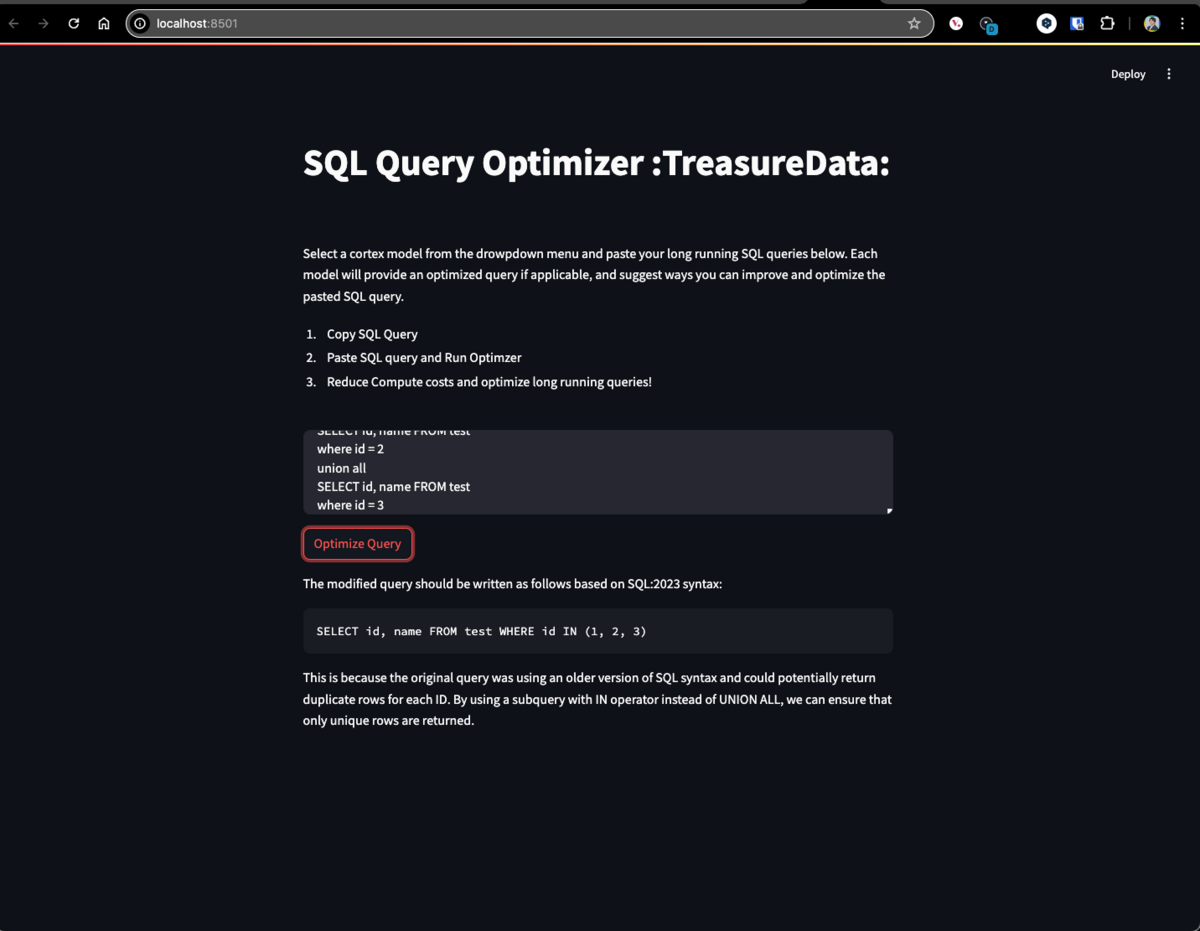Open the browser profile avatar
This screenshot has height=931, width=1200.
1152,23
